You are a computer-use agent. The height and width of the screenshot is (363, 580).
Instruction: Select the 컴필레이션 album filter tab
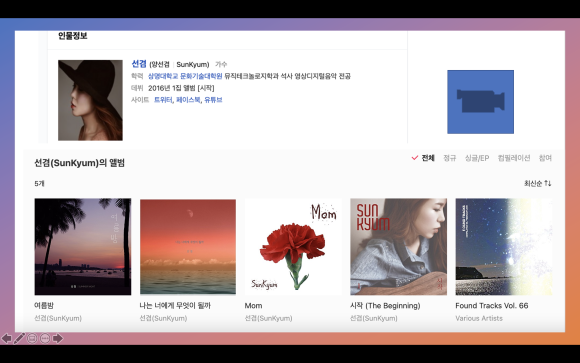tap(514, 158)
